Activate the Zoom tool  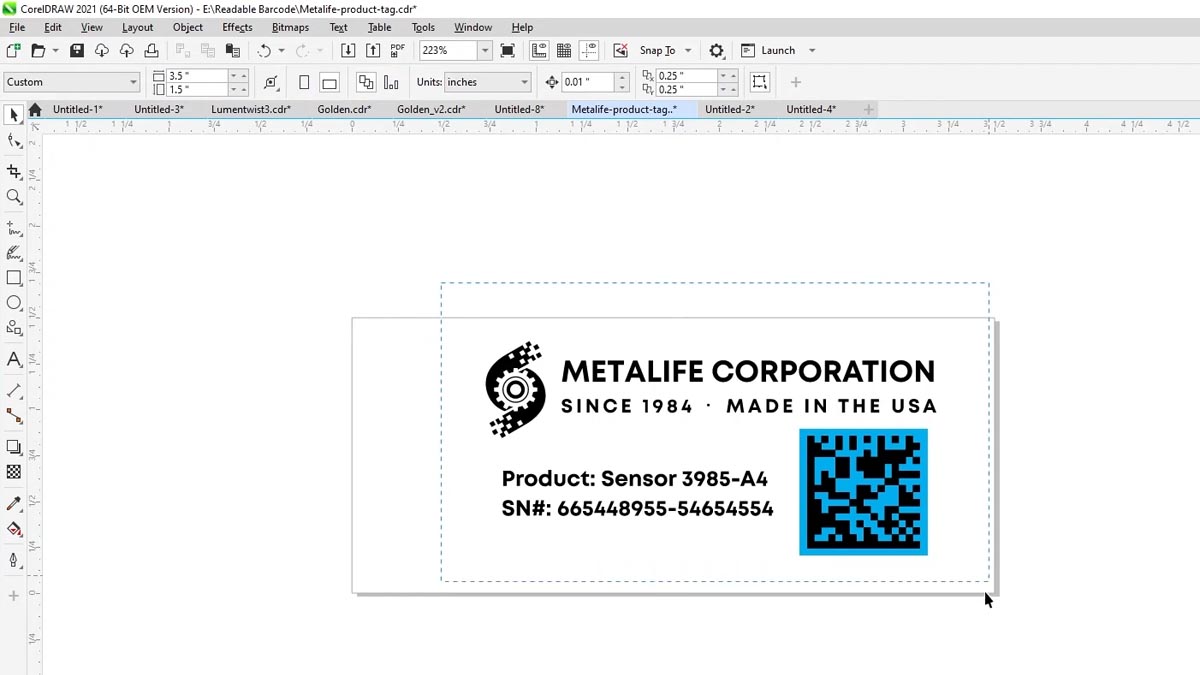point(14,197)
